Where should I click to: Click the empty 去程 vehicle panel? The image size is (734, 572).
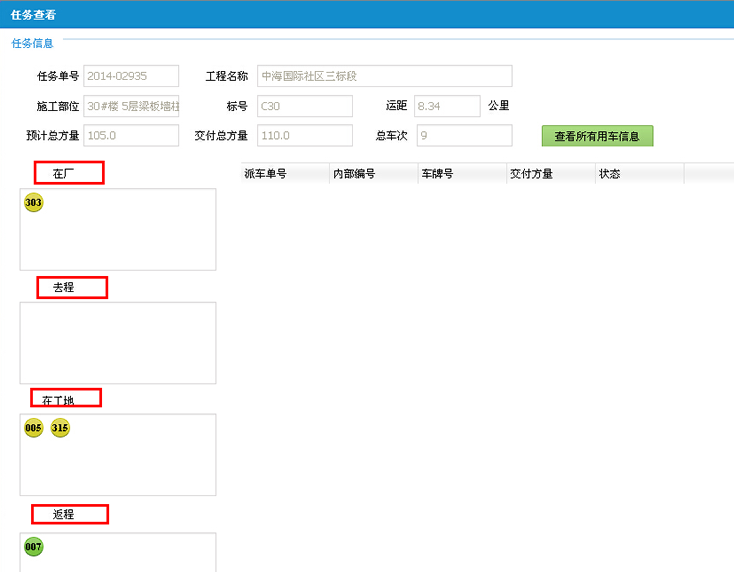click(117, 343)
